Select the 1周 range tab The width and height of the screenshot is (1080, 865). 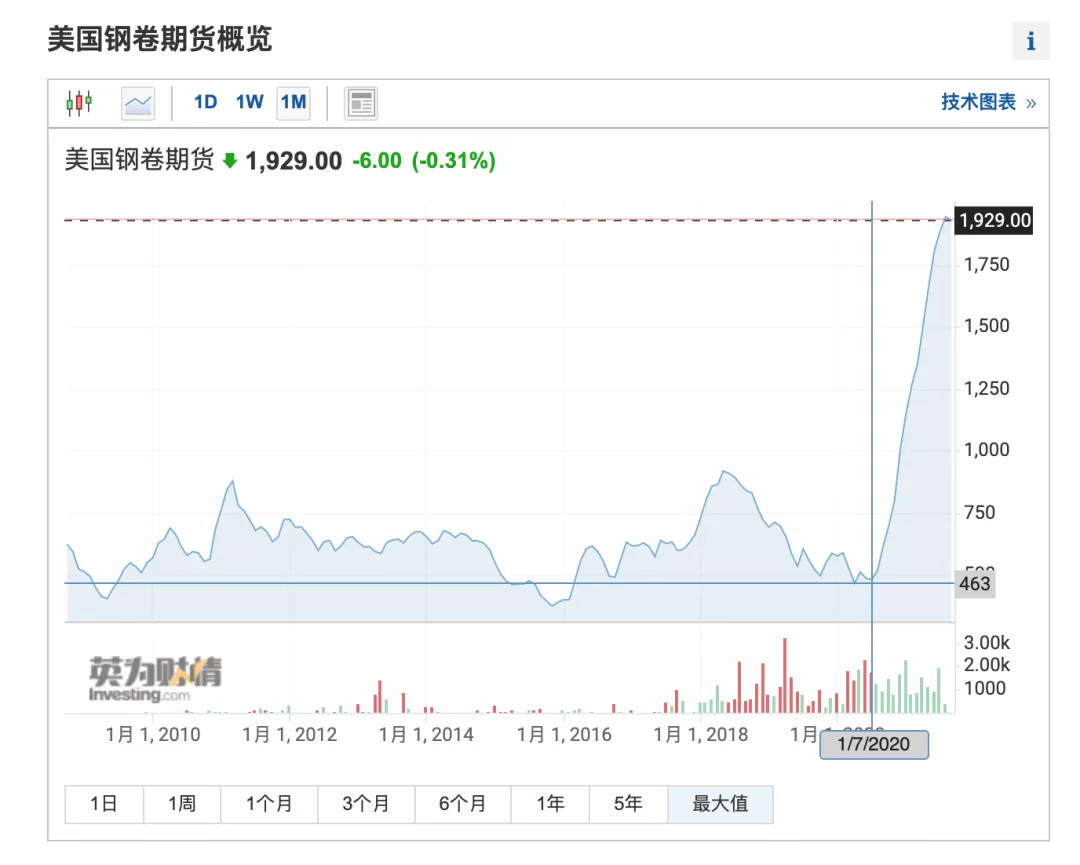click(x=182, y=804)
